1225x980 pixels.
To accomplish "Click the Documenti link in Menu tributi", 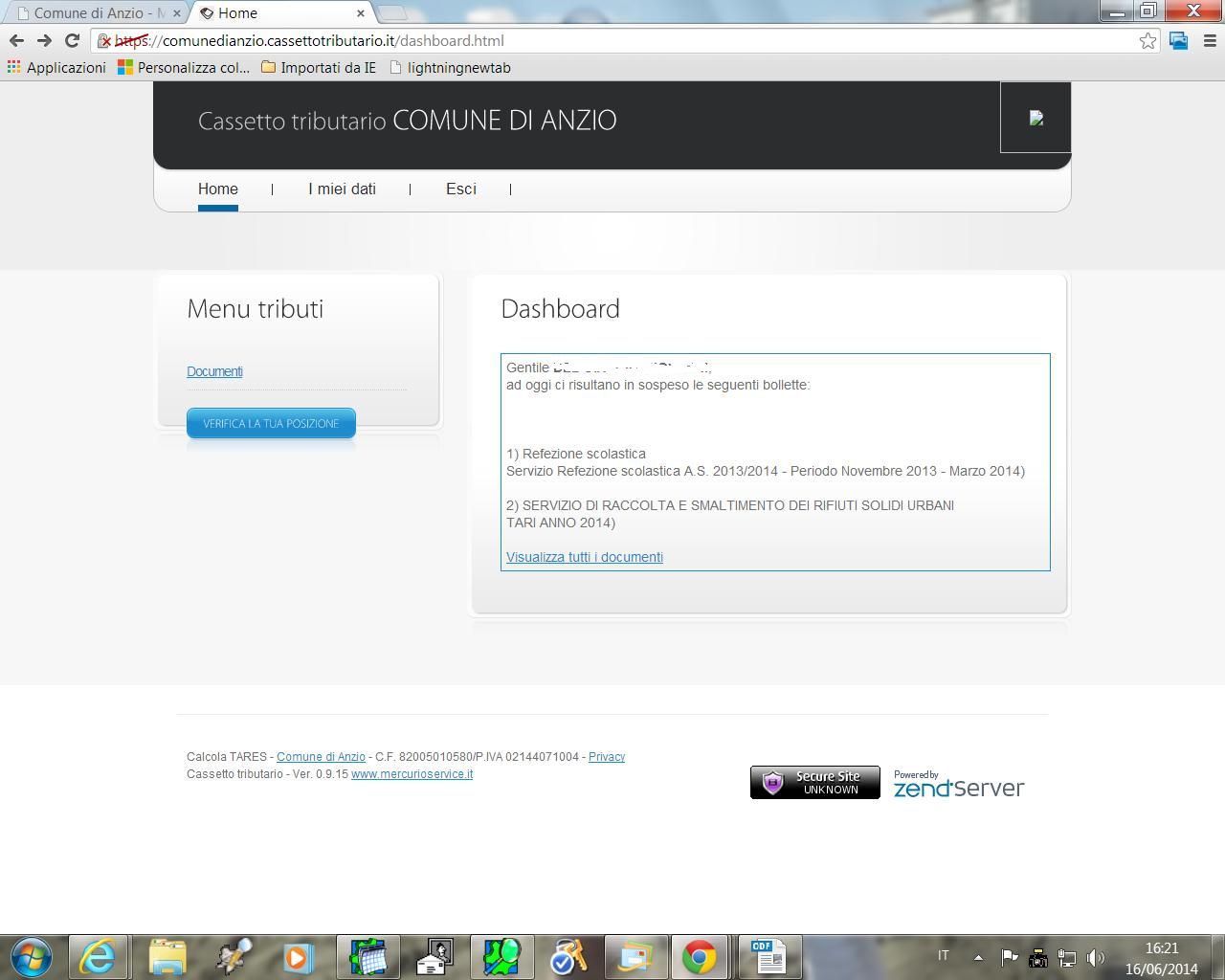I will tap(214, 371).
